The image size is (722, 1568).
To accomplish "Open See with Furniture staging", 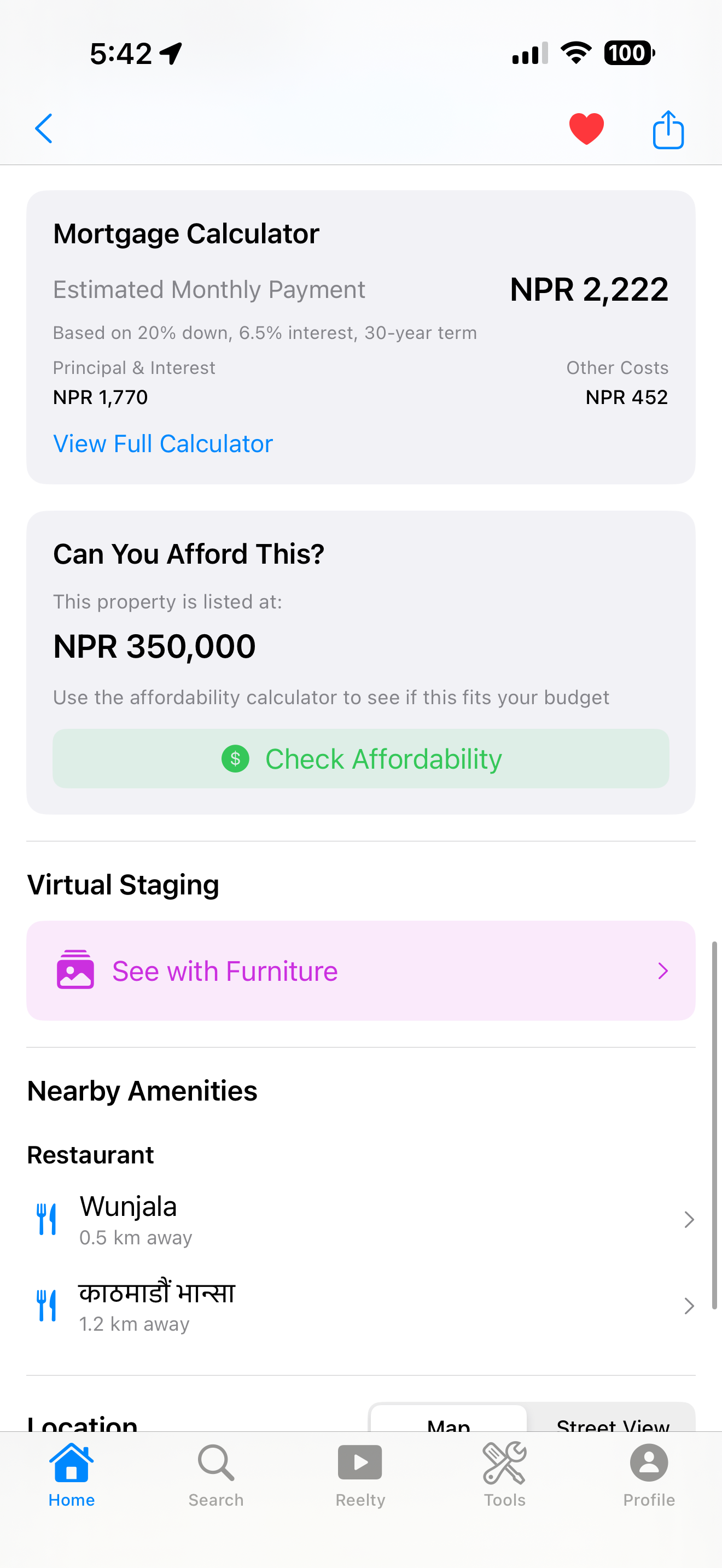I will coord(360,970).
